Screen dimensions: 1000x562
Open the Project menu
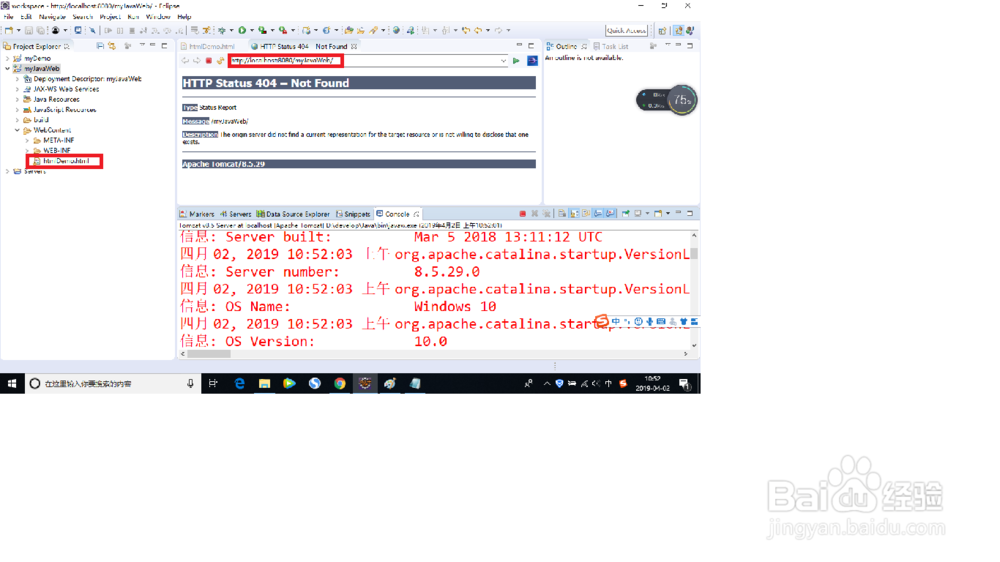[110, 17]
